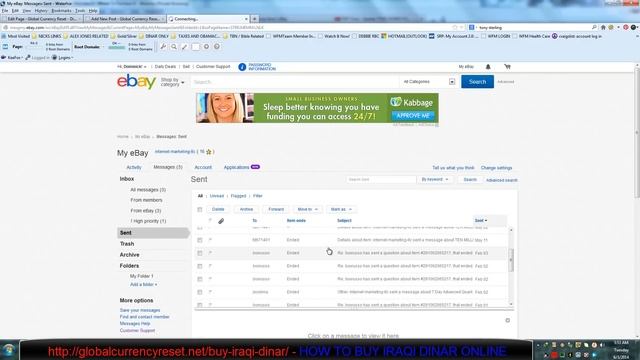Show Flagged messages filter
The width and height of the screenshot is (640, 360).
pyautogui.click(x=238, y=196)
